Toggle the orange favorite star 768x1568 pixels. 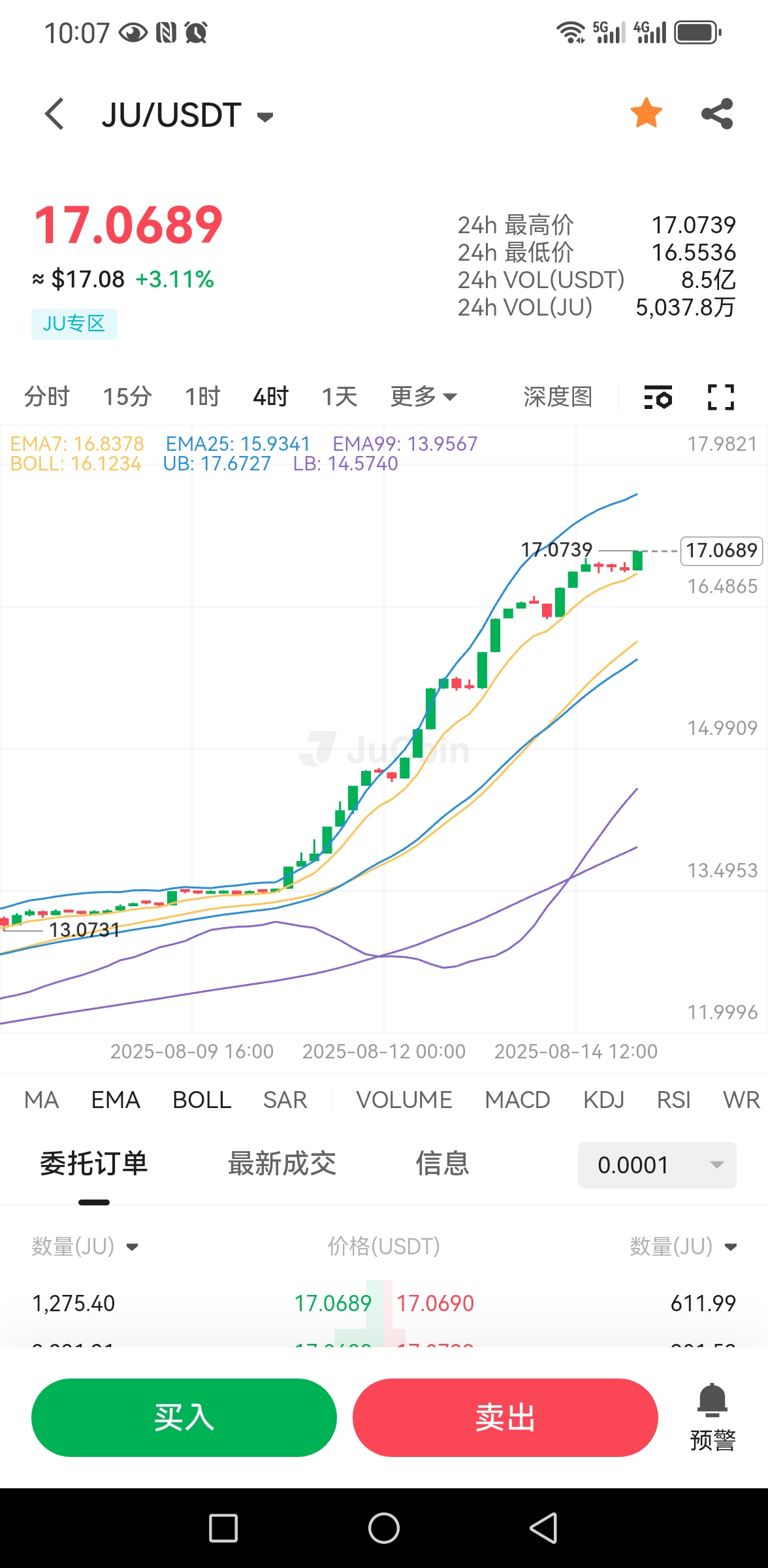[x=646, y=113]
